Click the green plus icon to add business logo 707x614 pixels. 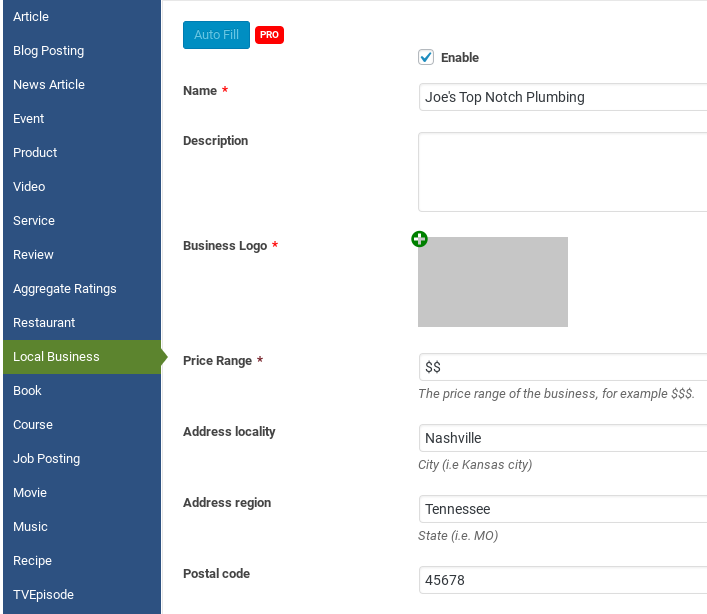tap(419, 239)
